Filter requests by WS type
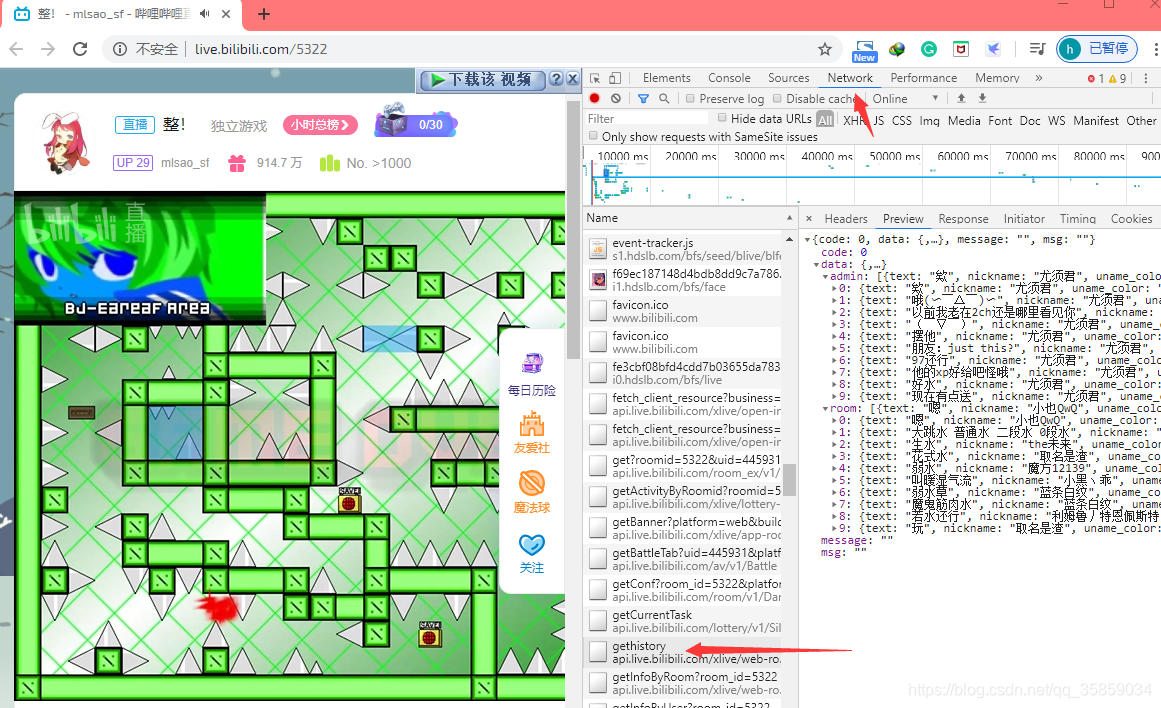This screenshot has width=1161, height=708. [x=1056, y=120]
